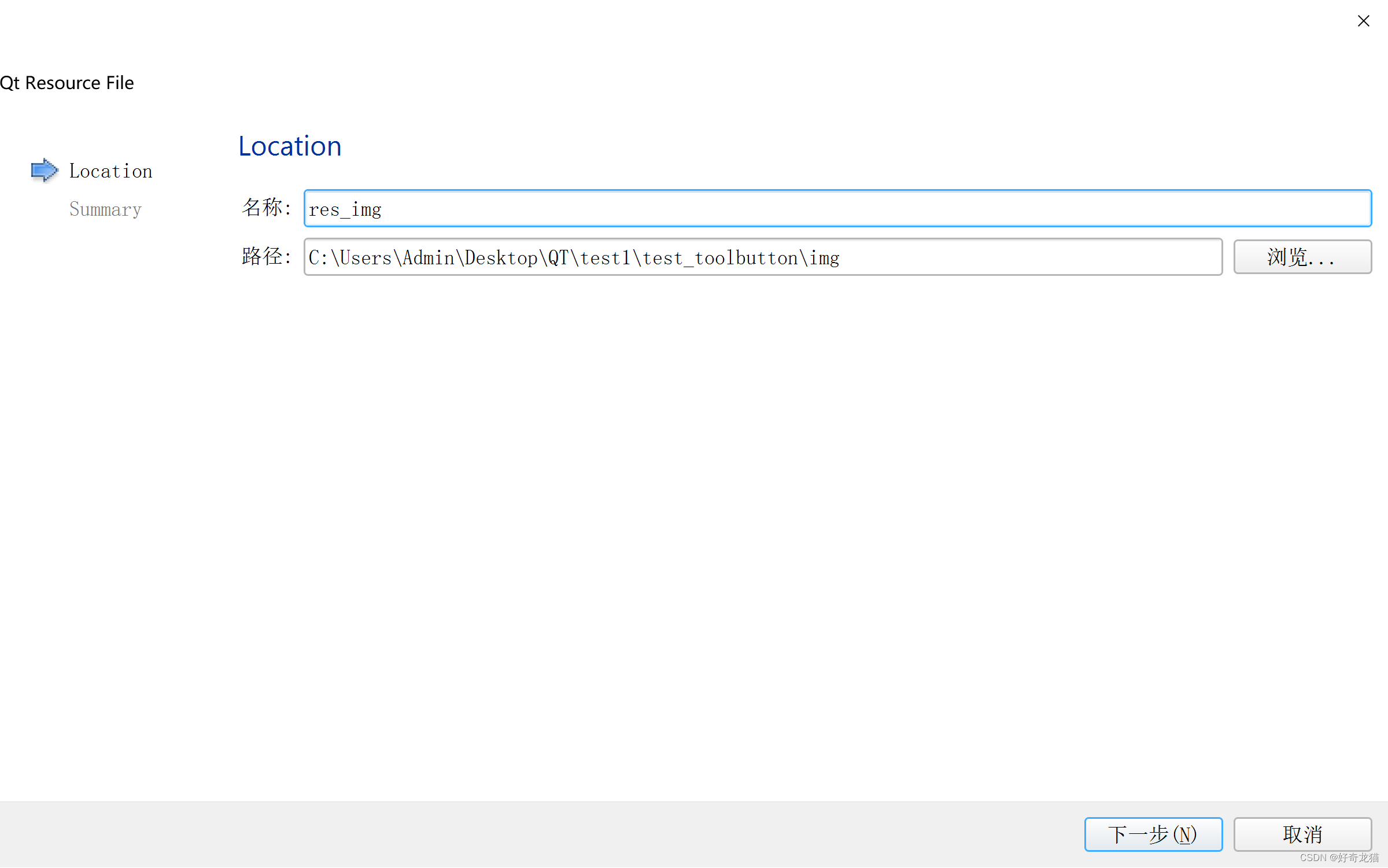The height and width of the screenshot is (868, 1388).
Task: Select the Location step in the wizard sidebar
Action: point(110,171)
